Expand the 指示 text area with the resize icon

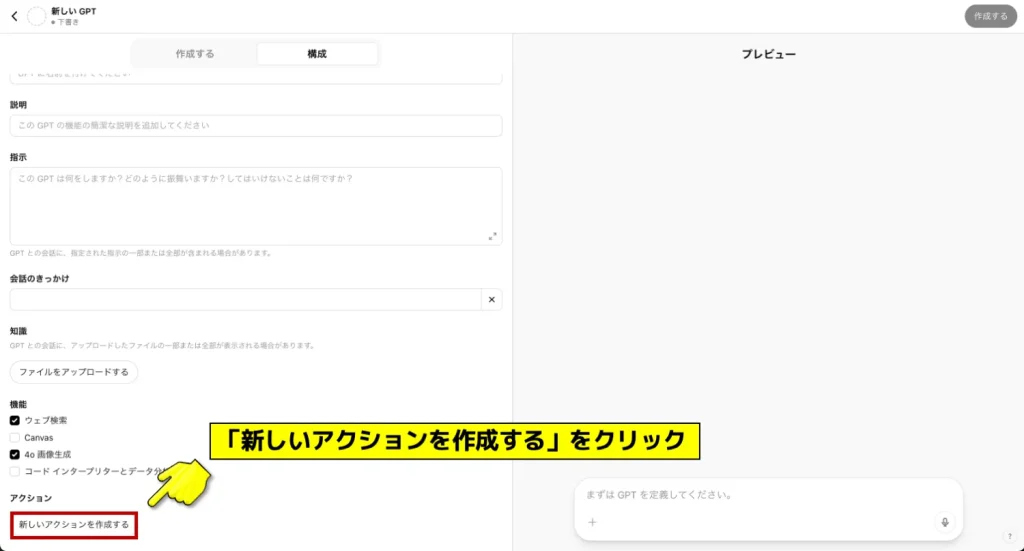[x=492, y=236]
